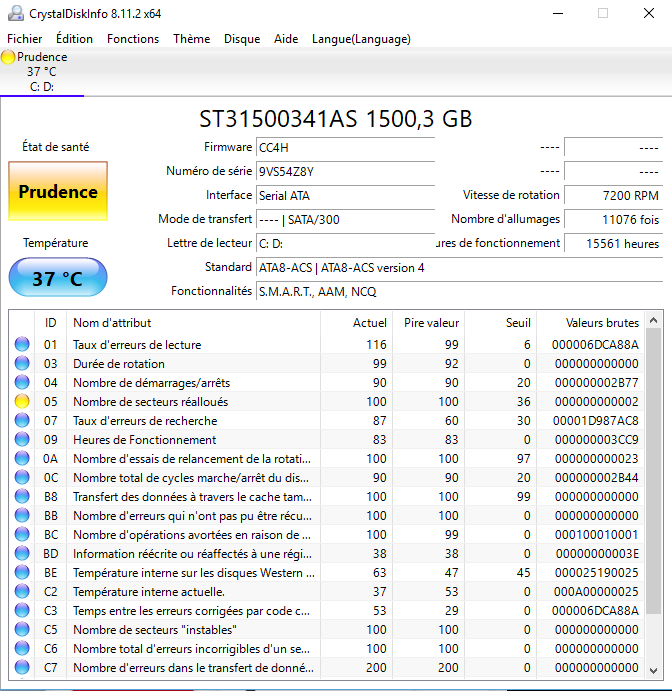Click the blue status icon for attribute C2
This screenshot has width=672, height=691.
tap(22, 592)
